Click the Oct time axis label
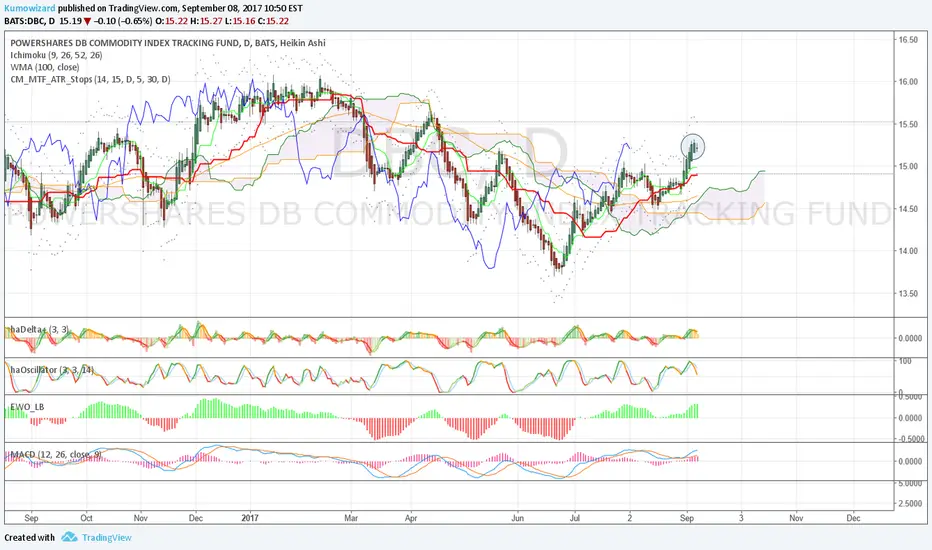 coord(86,518)
